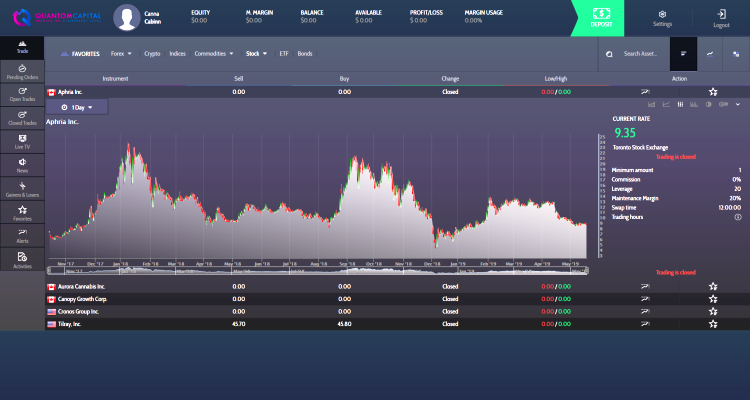Expand the Forex category dropdown
This screenshot has height=400, width=750.
(121, 54)
